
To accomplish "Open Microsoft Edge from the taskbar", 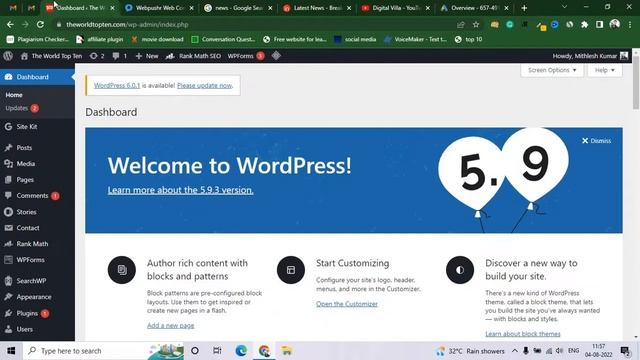I will (241, 351).
